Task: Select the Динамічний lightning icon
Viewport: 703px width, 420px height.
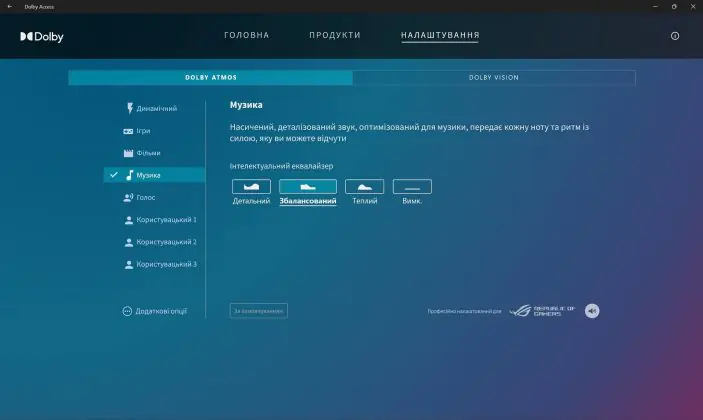Action: pos(130,108)
